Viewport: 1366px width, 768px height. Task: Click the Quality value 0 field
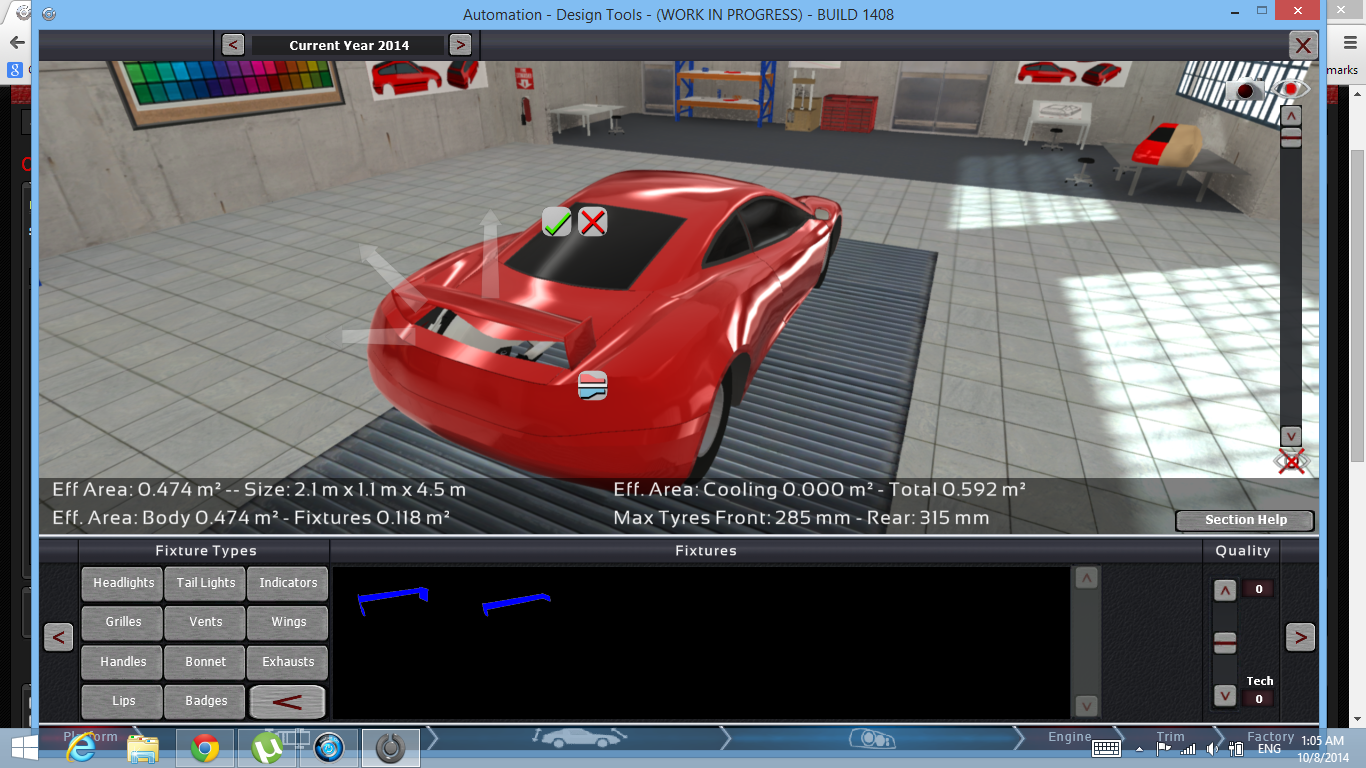tap(1259, 589)
